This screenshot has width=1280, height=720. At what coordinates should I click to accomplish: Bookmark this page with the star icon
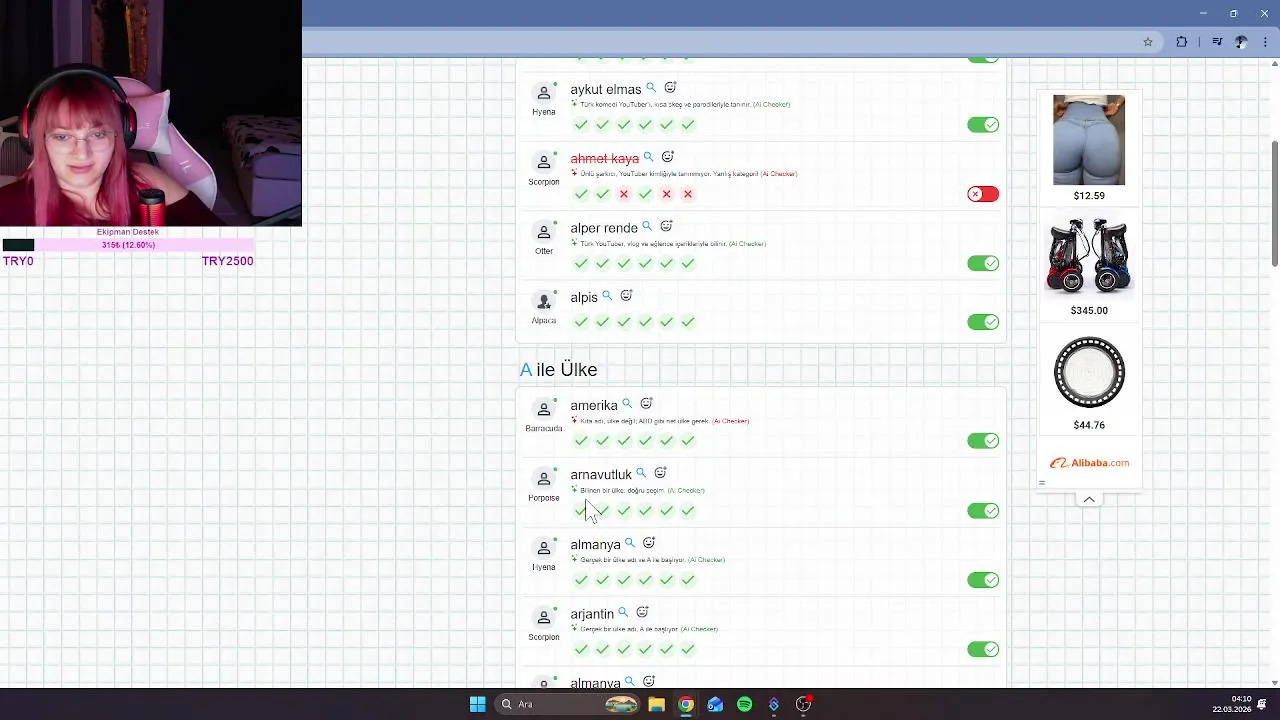coord(1148,42)
